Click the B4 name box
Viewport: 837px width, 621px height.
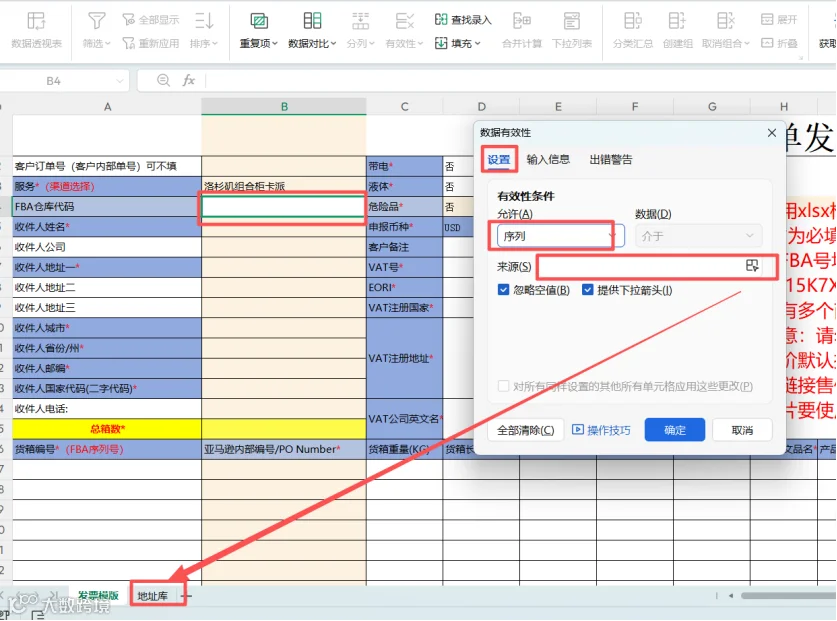click(54, 81)
